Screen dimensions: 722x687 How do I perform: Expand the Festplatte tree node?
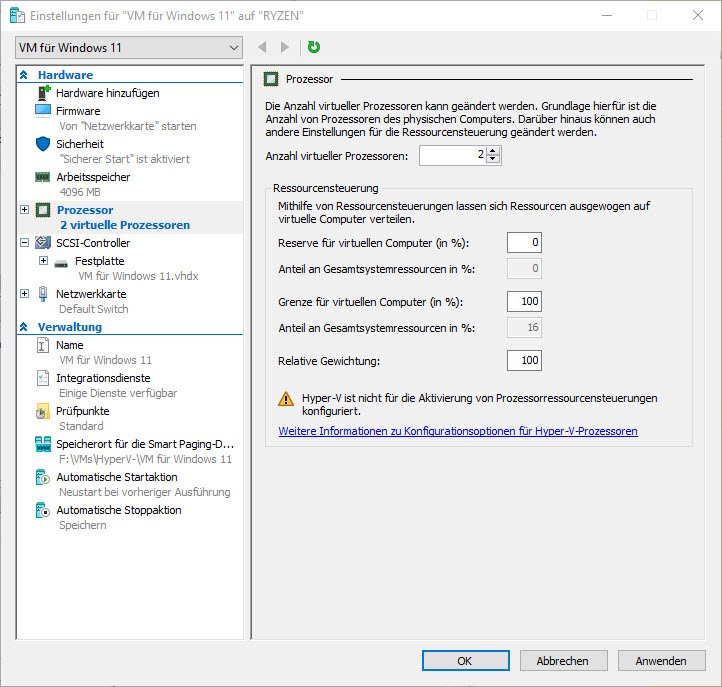point(43,261)
